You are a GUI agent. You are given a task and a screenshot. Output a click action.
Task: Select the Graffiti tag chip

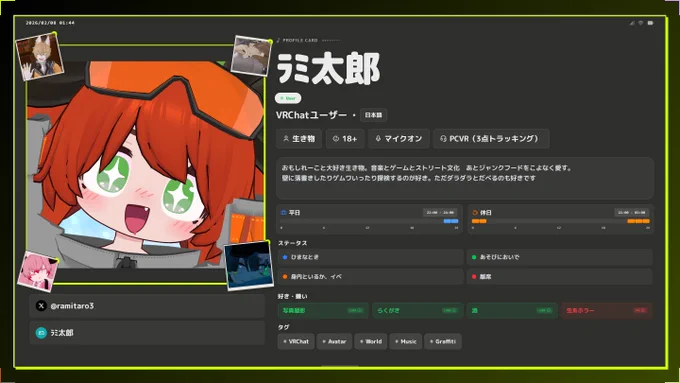(x=443, y=341)
